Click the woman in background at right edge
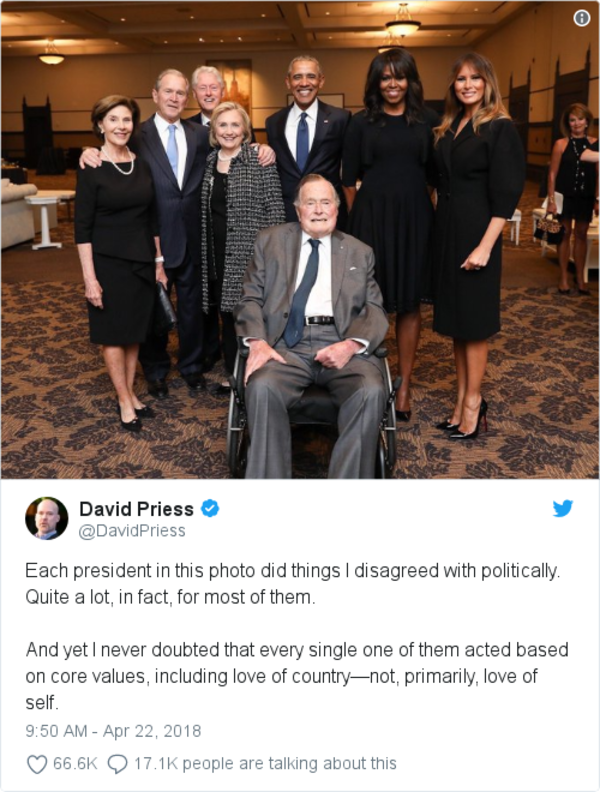 (x=574, y=198)
